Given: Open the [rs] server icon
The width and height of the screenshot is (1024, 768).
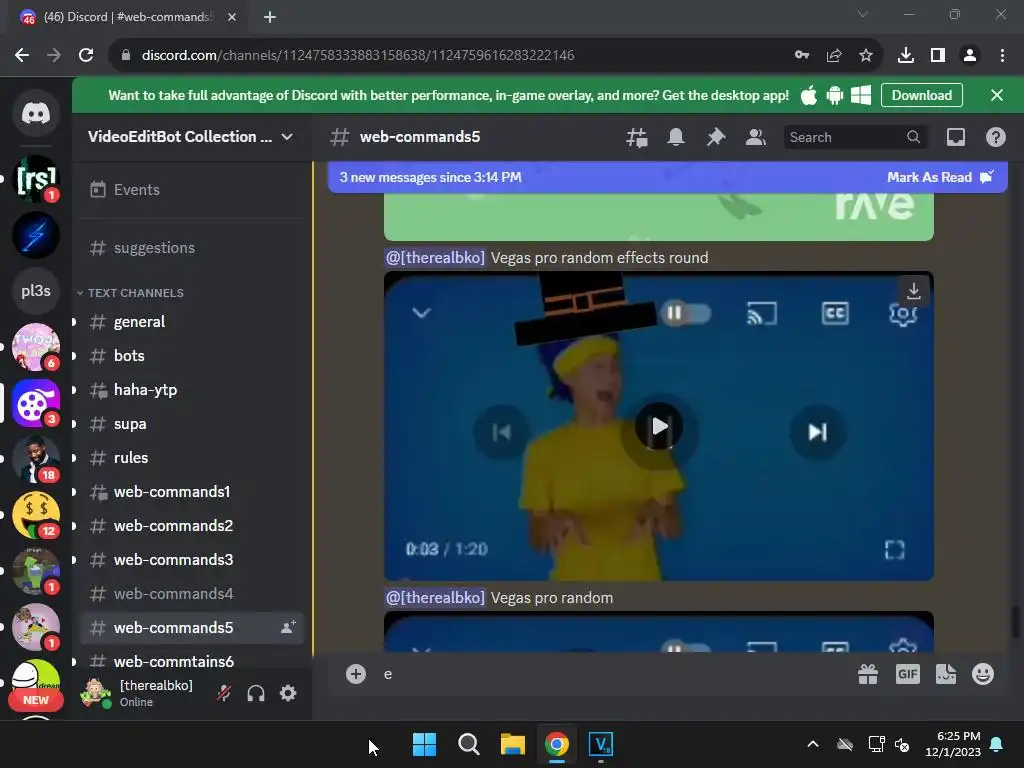Looking at the screenshot, I should point(36,179).
